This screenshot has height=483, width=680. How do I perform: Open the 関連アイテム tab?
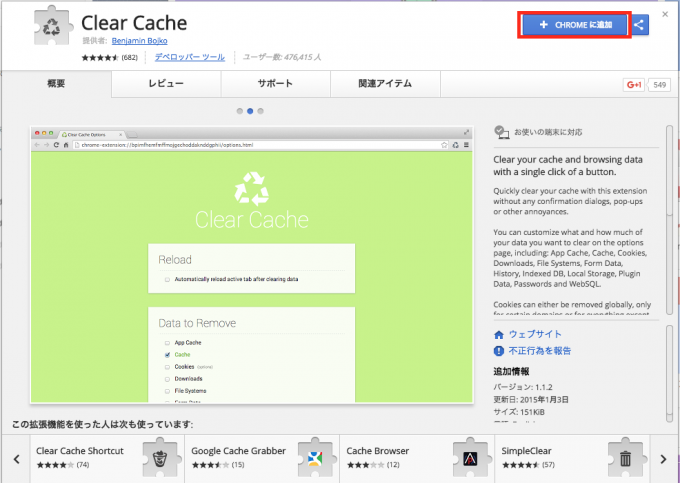(x=385, y=84)
